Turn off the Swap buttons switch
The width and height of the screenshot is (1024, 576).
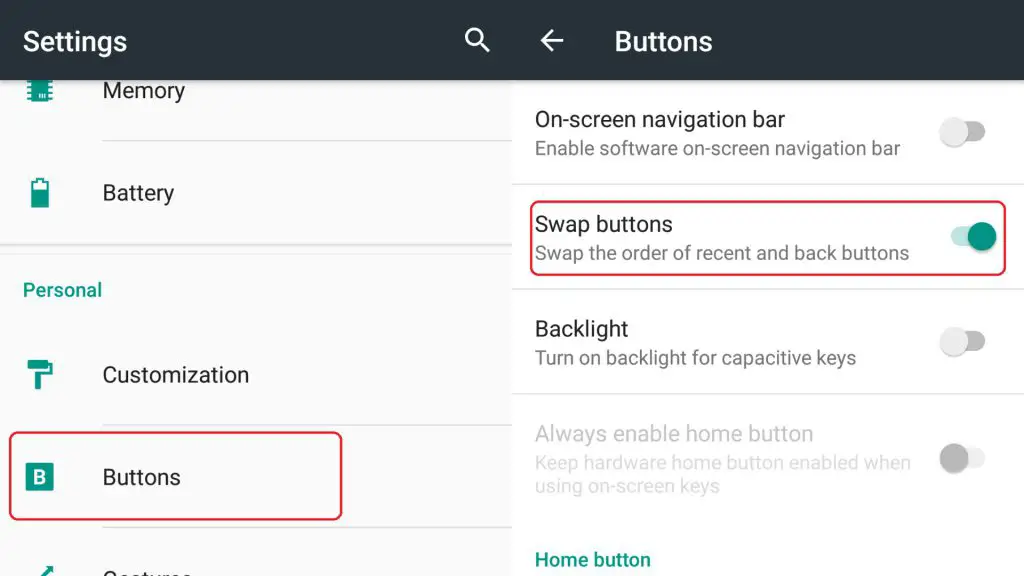pos(973,236)
